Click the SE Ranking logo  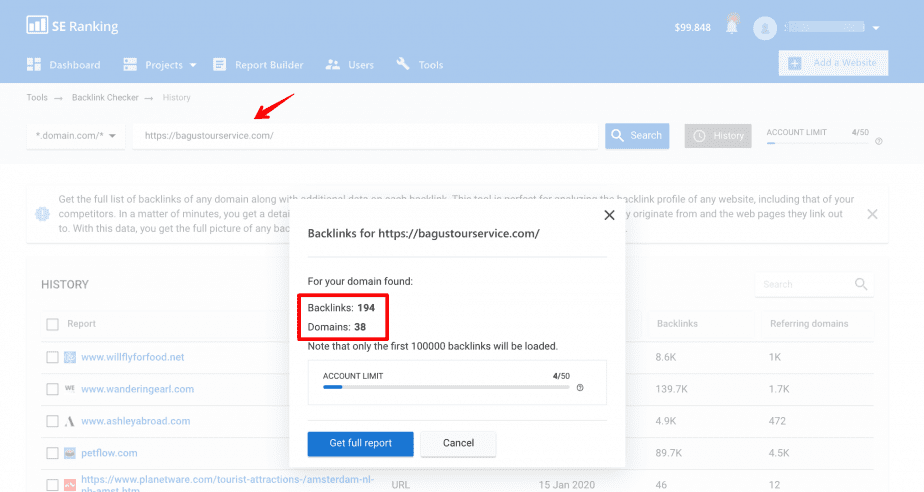(x=72, y=26)
